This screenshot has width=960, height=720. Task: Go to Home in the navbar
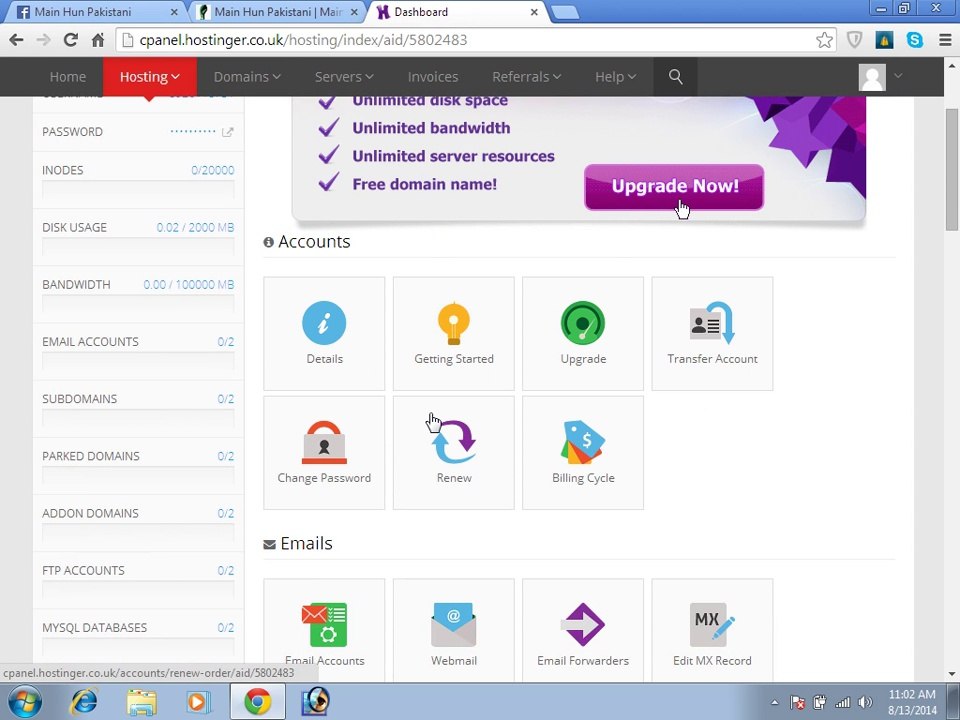[x=67, y=77]
